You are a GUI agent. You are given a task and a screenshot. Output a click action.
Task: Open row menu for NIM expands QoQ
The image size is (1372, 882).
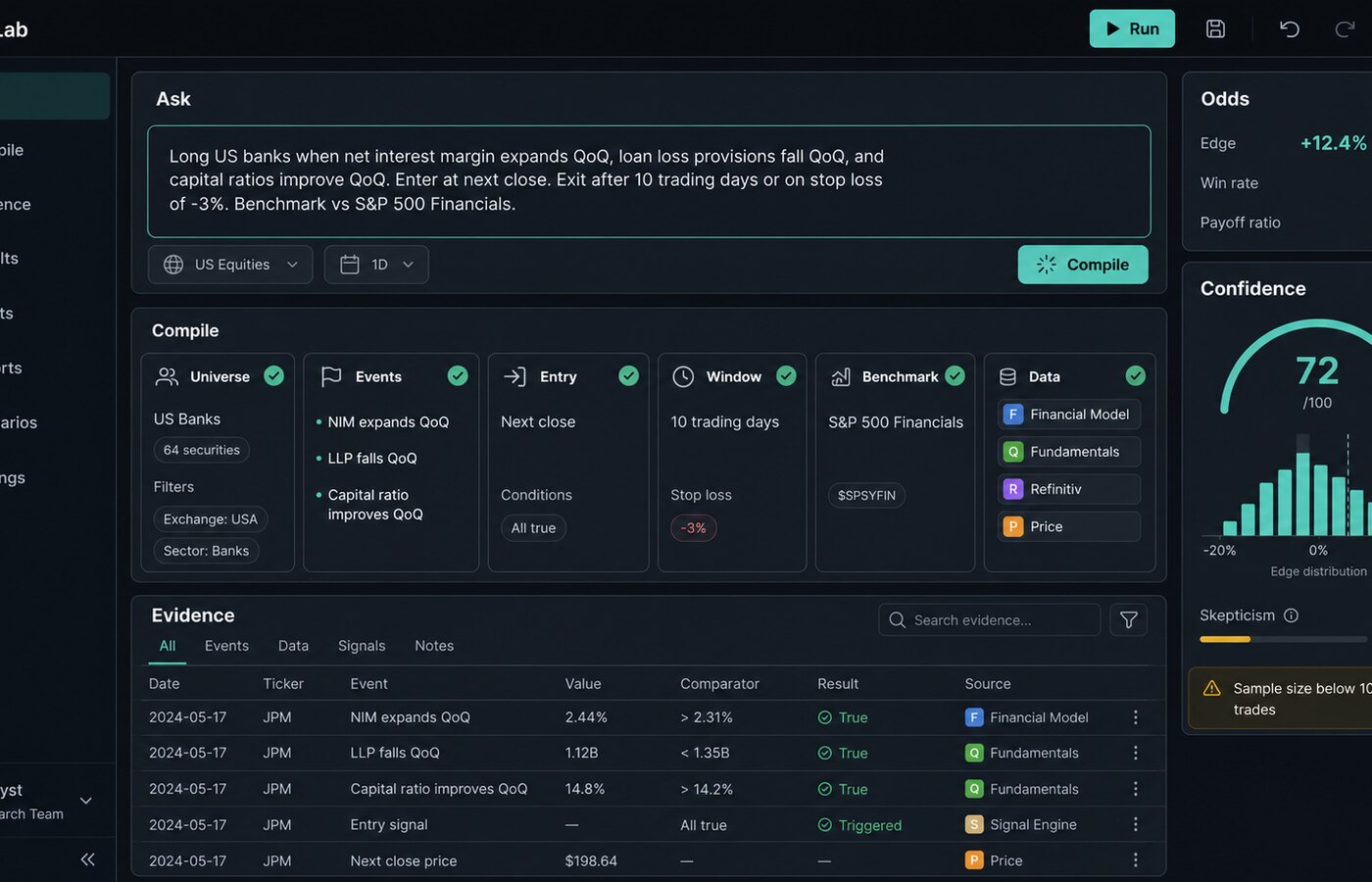(x=1136, y=717)
